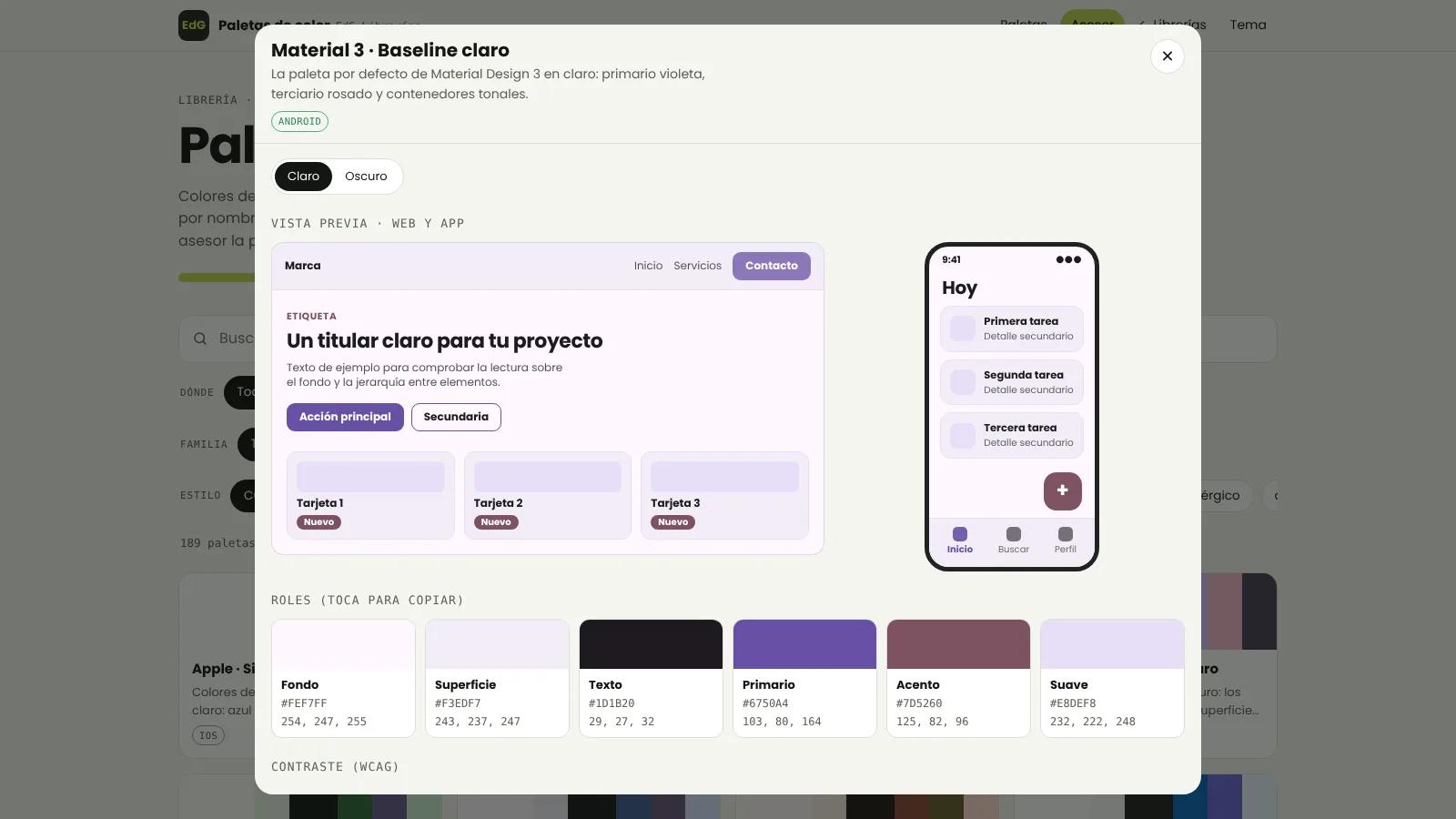
Task: Tap the plus floating action button
Action: (1062, 490)
